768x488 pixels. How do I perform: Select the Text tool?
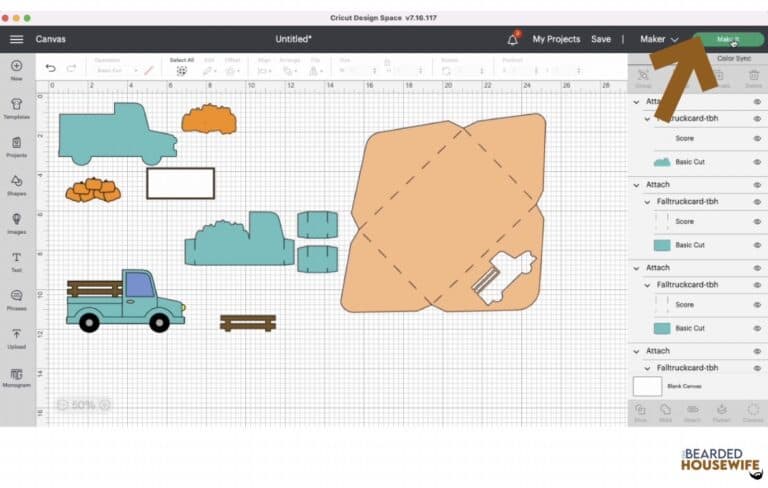pos(16,261)
